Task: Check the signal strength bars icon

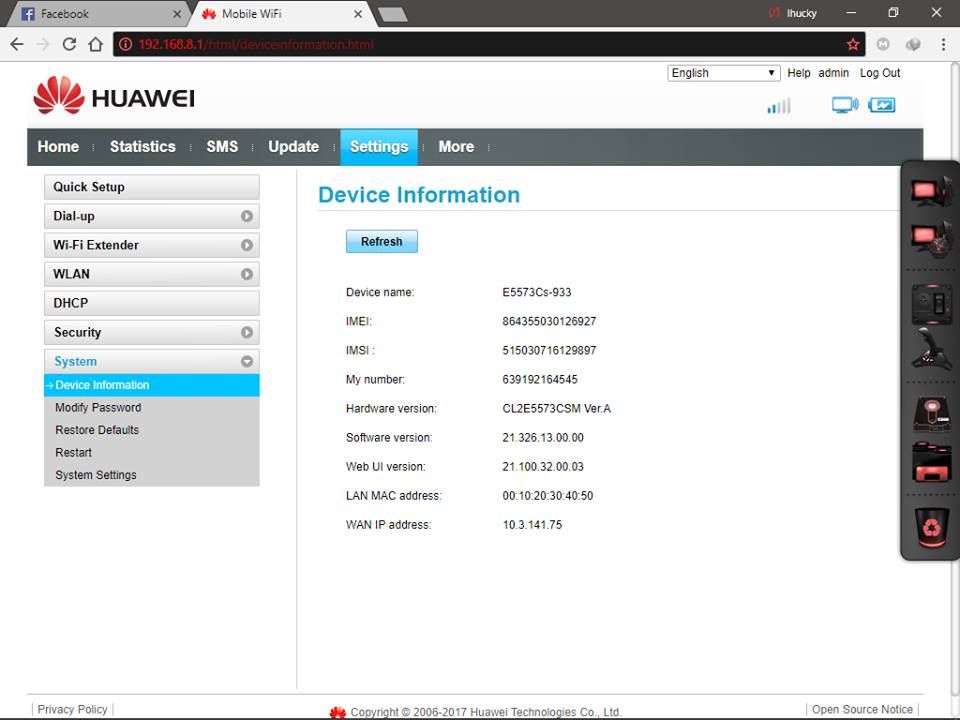Action: 779,106
